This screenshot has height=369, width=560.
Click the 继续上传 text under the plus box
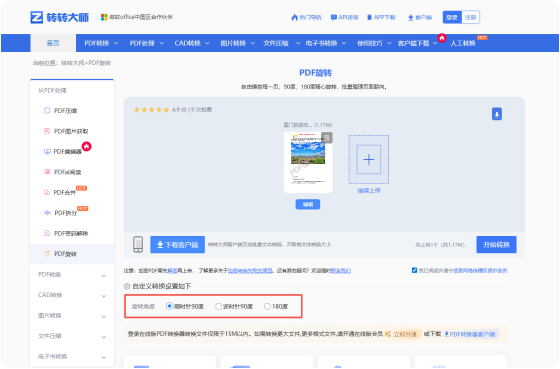pos(369,191)
